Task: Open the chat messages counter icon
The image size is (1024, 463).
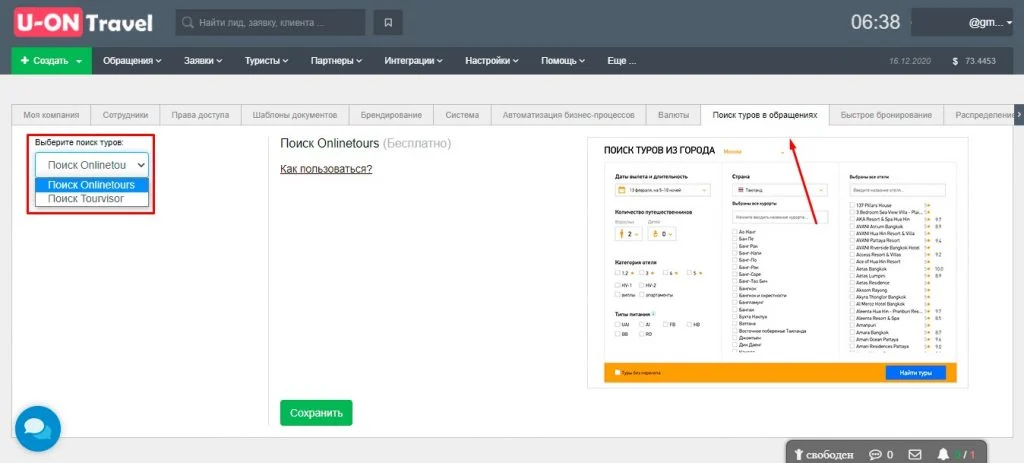Action: [881, 454]
